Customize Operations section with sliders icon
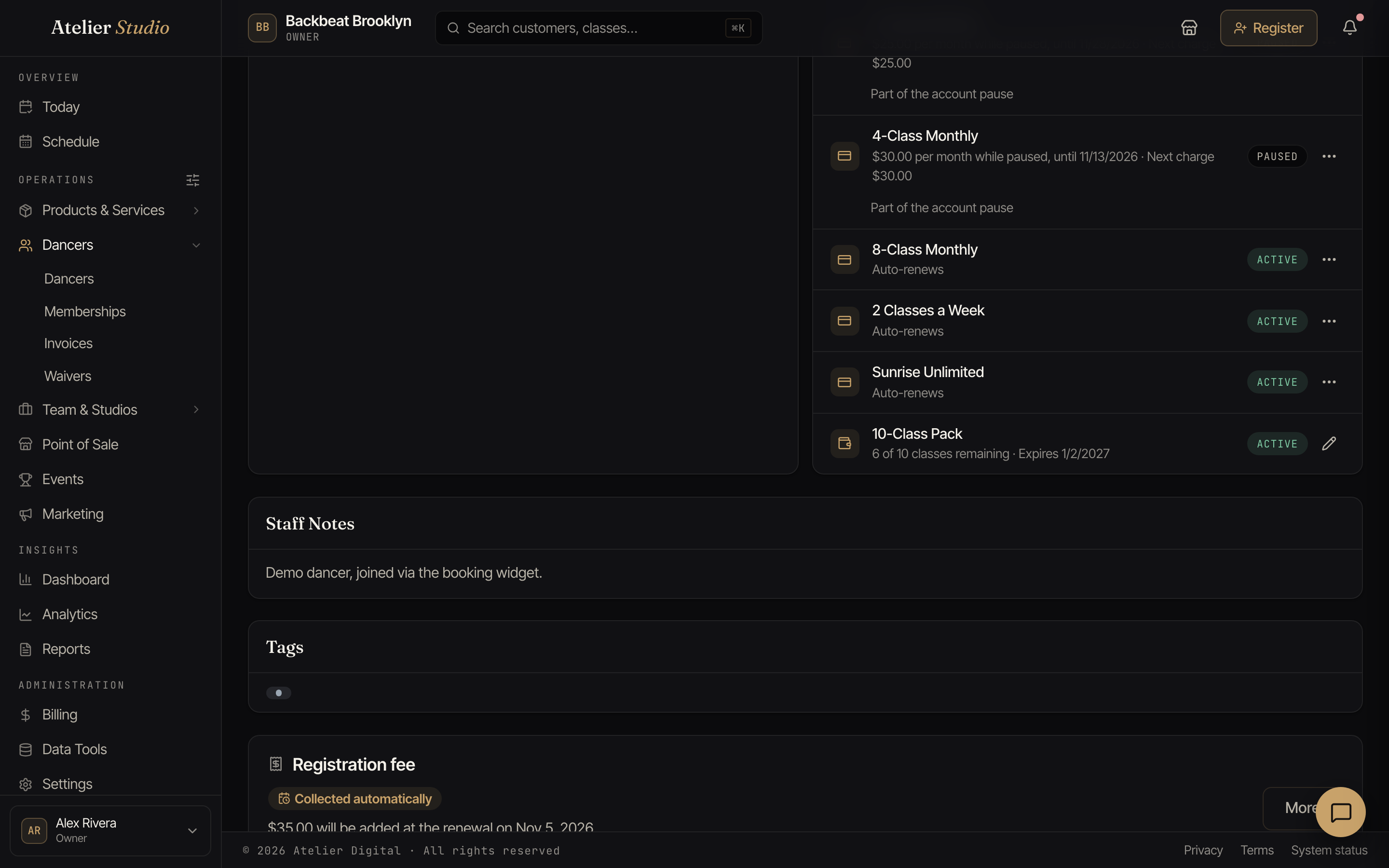 193,180
